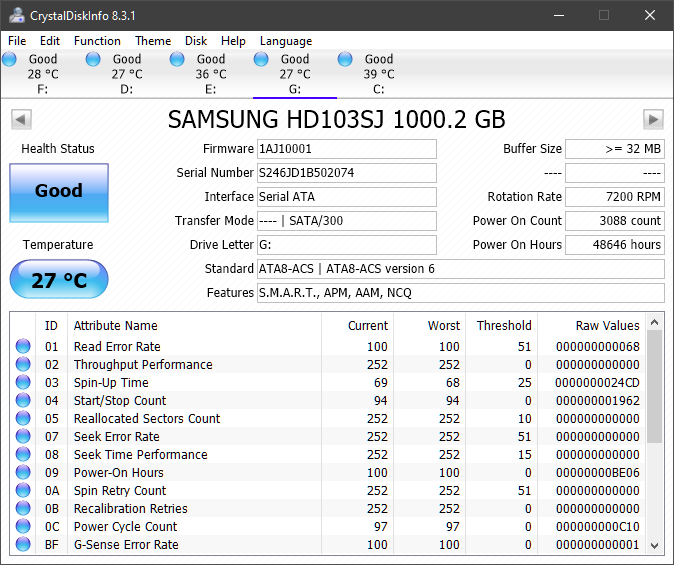674x565 pixels.
Task: Click raw value 0000000024CD
Action: pyautogui.click(x=597, y=382)
